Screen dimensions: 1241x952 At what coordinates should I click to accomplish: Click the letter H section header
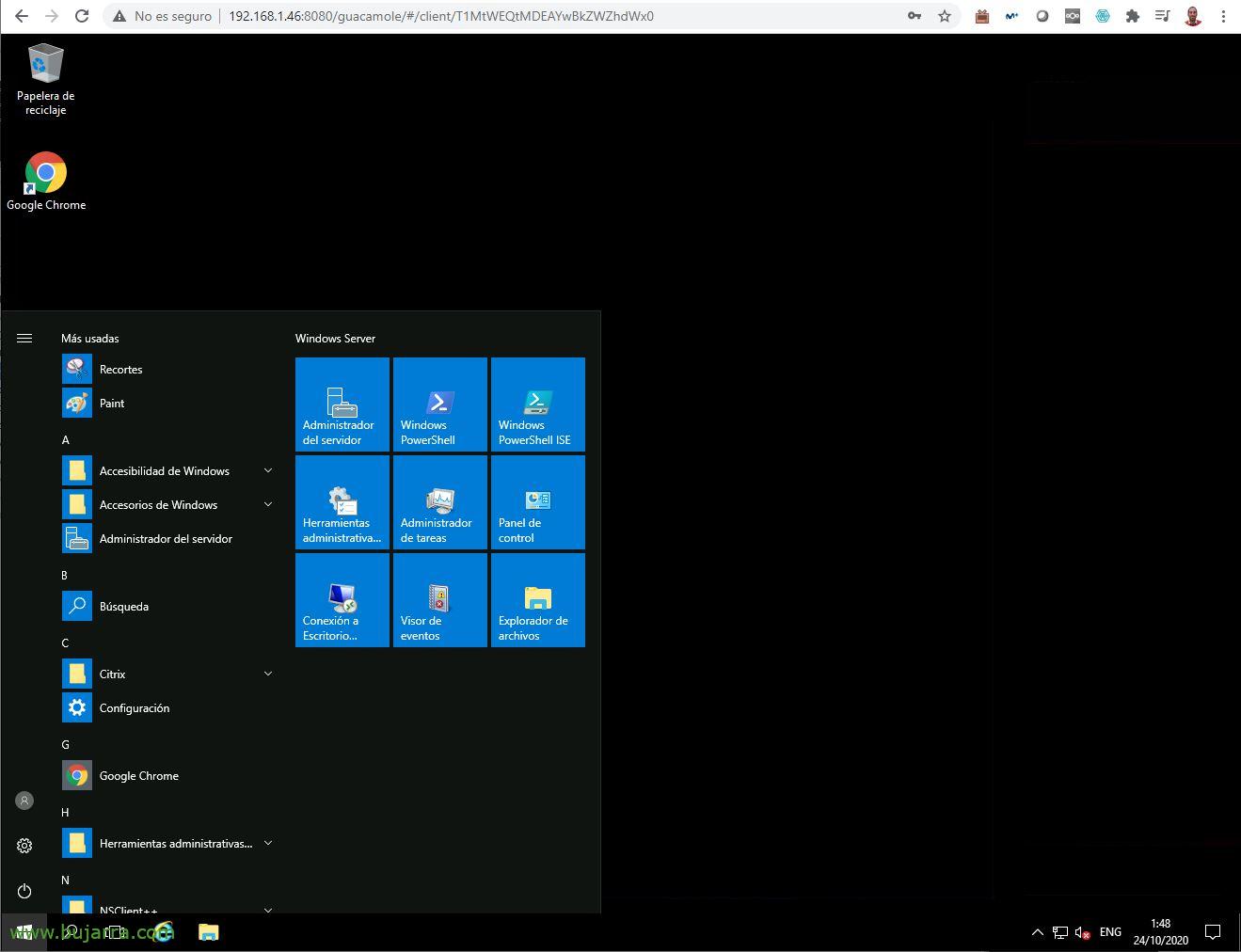pos(66,812)
